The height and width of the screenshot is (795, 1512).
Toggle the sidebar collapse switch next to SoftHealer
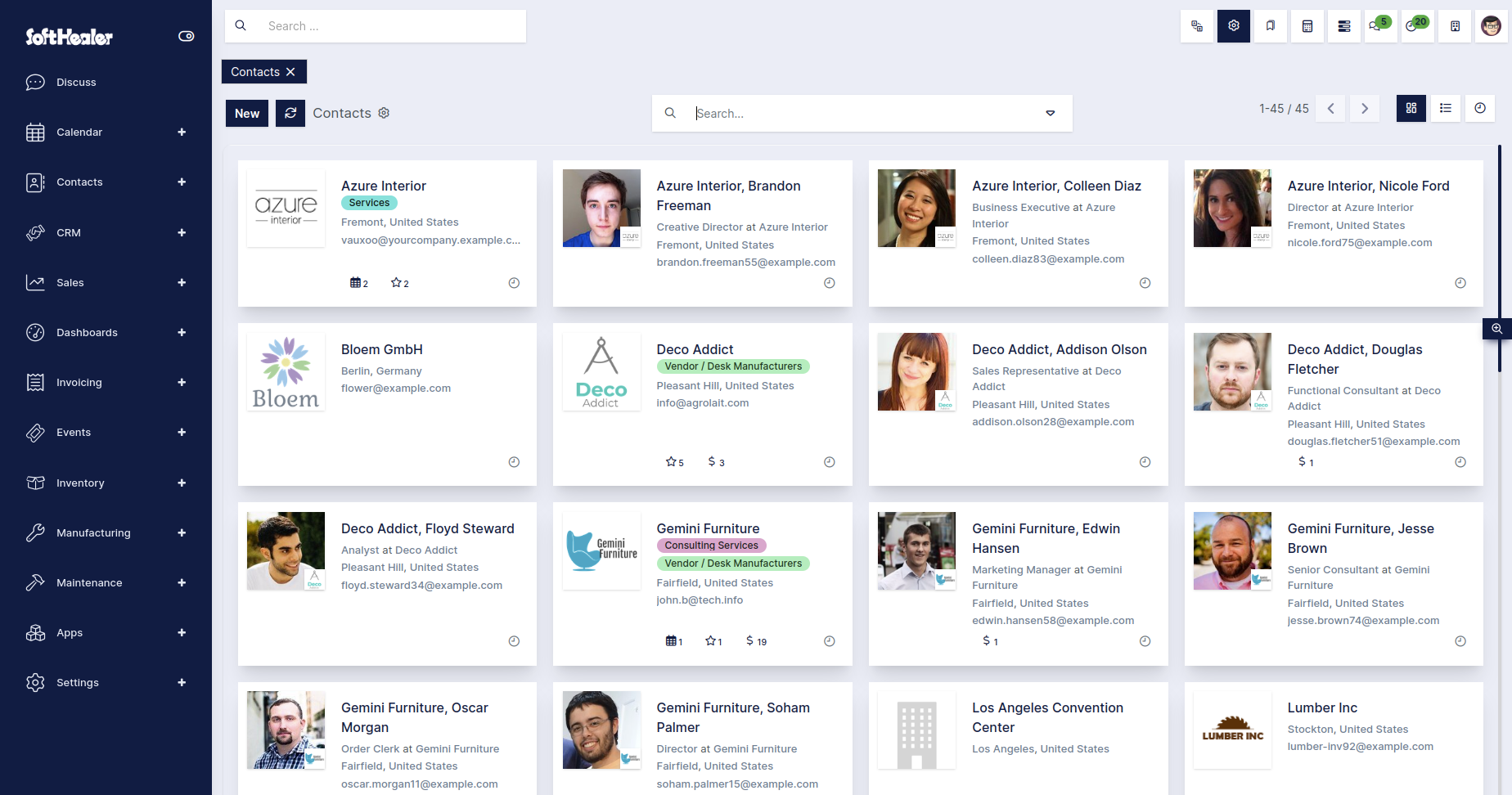pos(187,36)
